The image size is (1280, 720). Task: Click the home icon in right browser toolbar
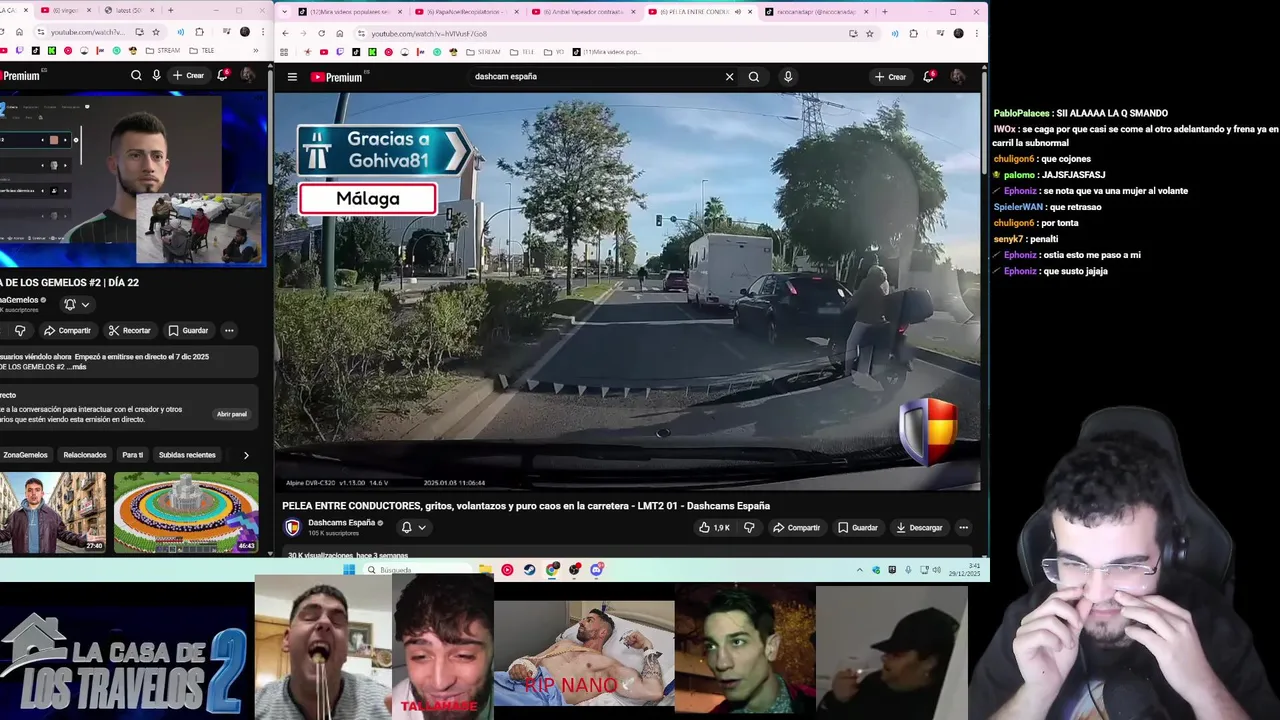pyautogui.click(x=339, y=33)
